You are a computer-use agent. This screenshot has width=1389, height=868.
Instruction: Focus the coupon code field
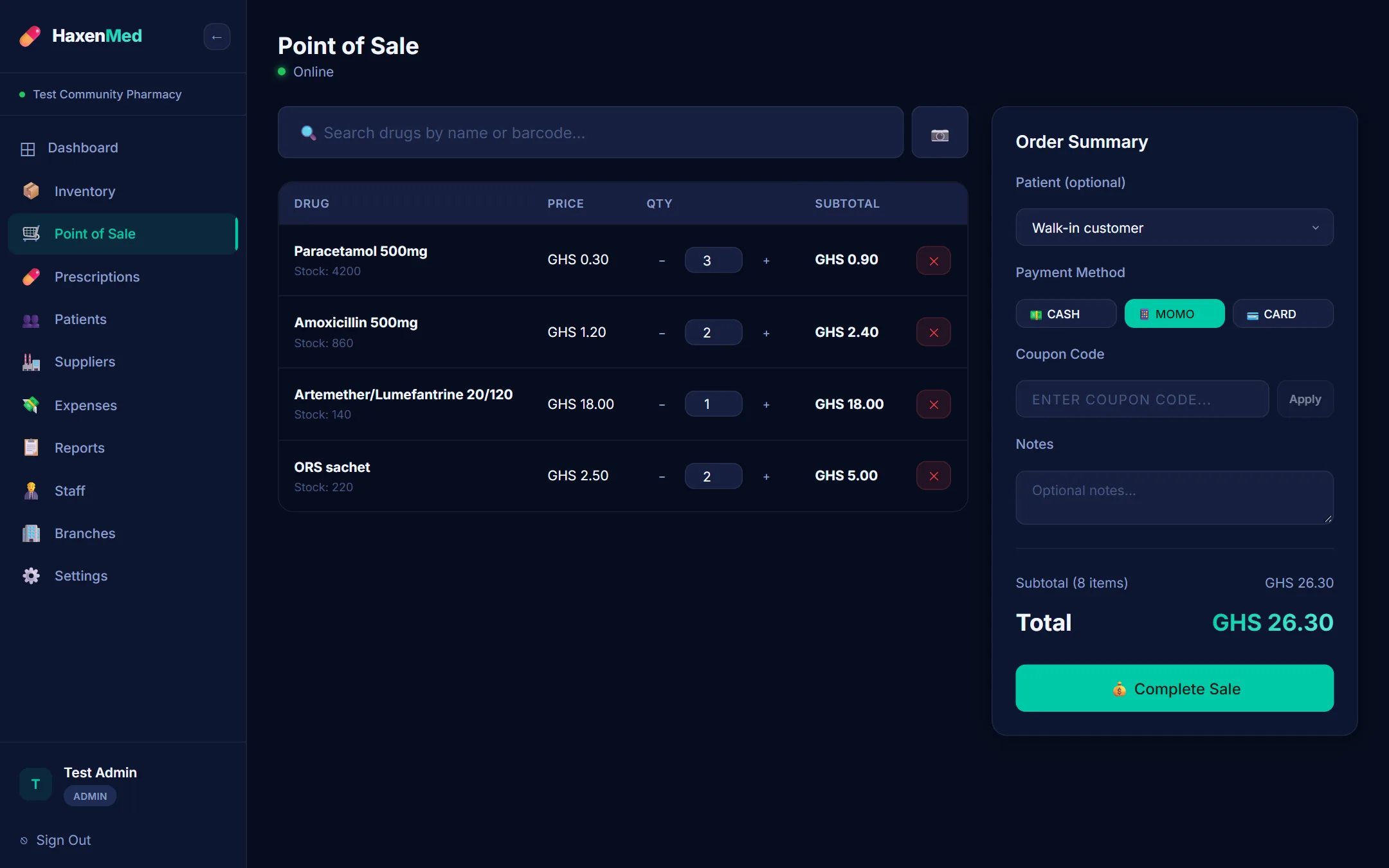tap(1142, 399)
